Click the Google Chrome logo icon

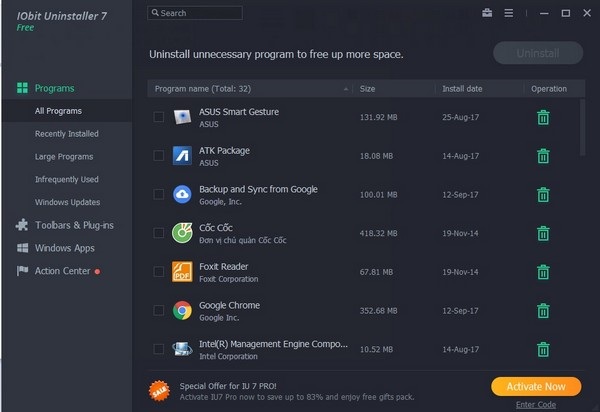click(182, 310)
